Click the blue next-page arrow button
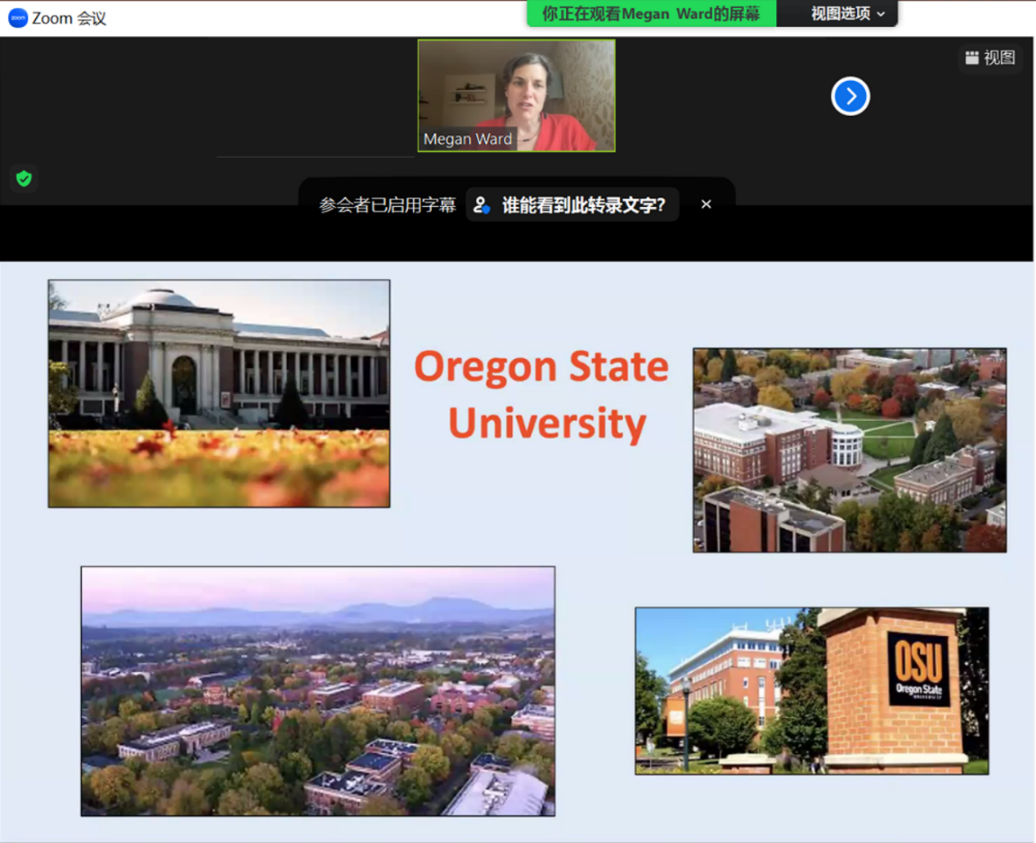Screen dimensions: 1036x843 850,96
